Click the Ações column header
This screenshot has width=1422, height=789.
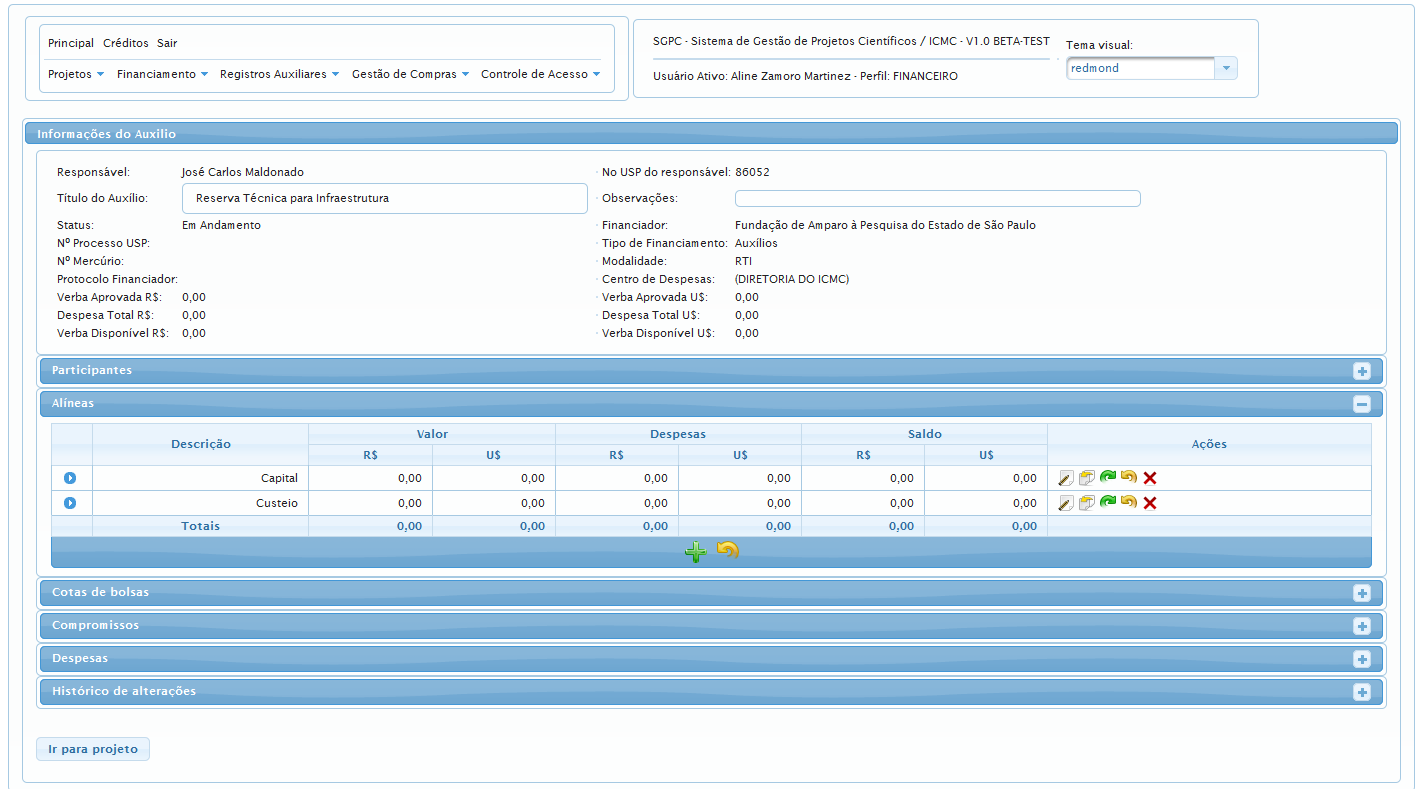(x=1209, y=444)
